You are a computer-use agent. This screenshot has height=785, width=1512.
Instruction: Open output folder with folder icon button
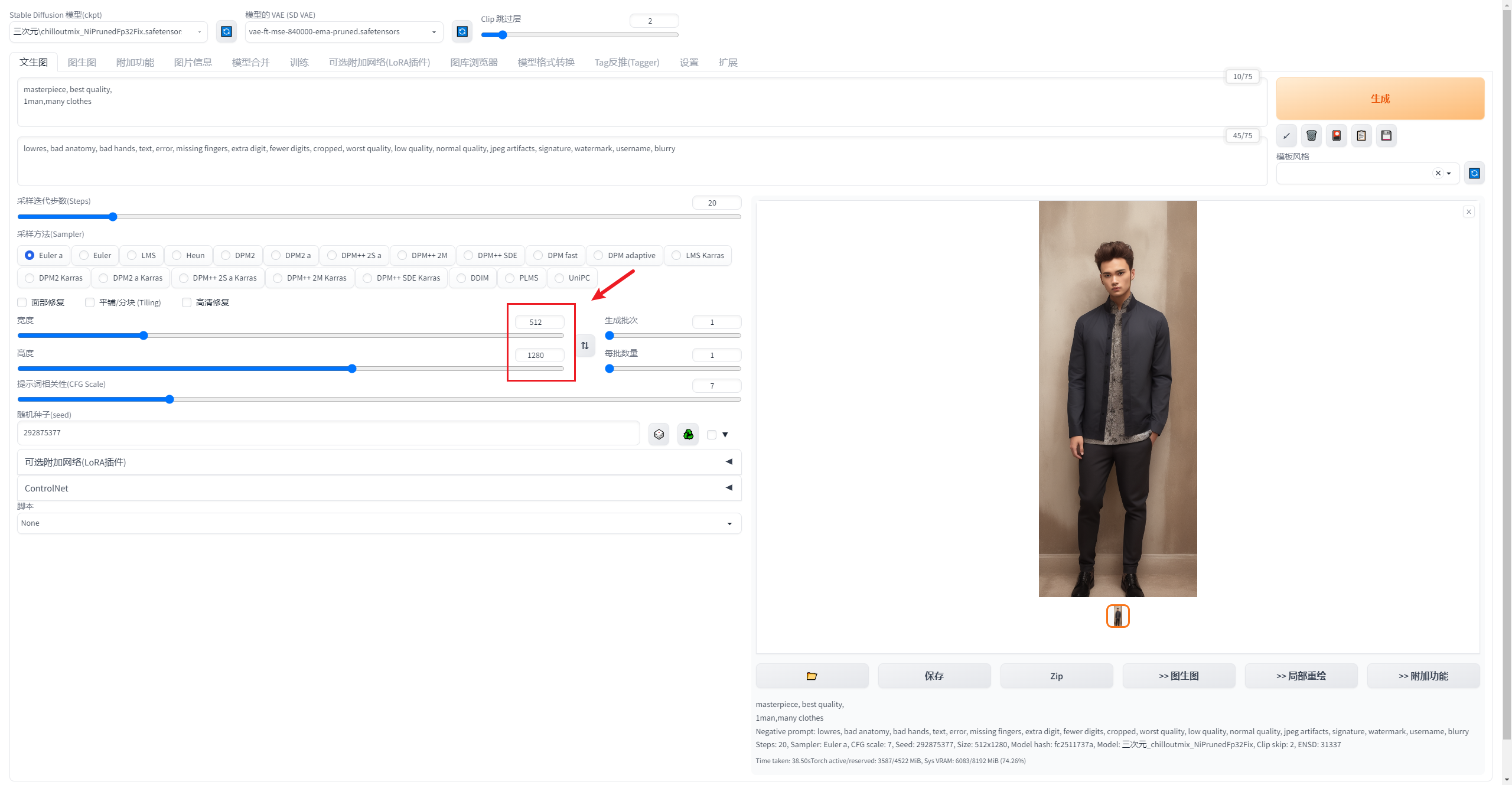(x=812, y=676)
